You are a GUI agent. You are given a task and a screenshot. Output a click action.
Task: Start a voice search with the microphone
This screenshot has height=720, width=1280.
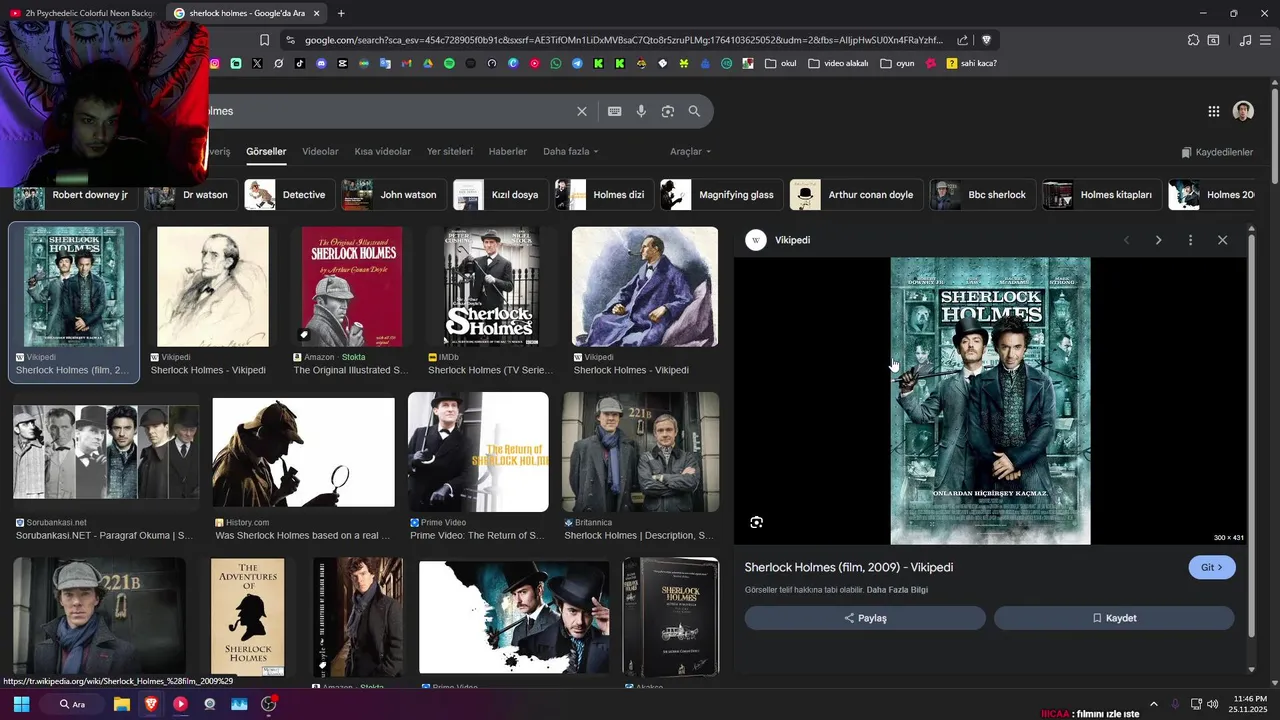pos(641,111)
